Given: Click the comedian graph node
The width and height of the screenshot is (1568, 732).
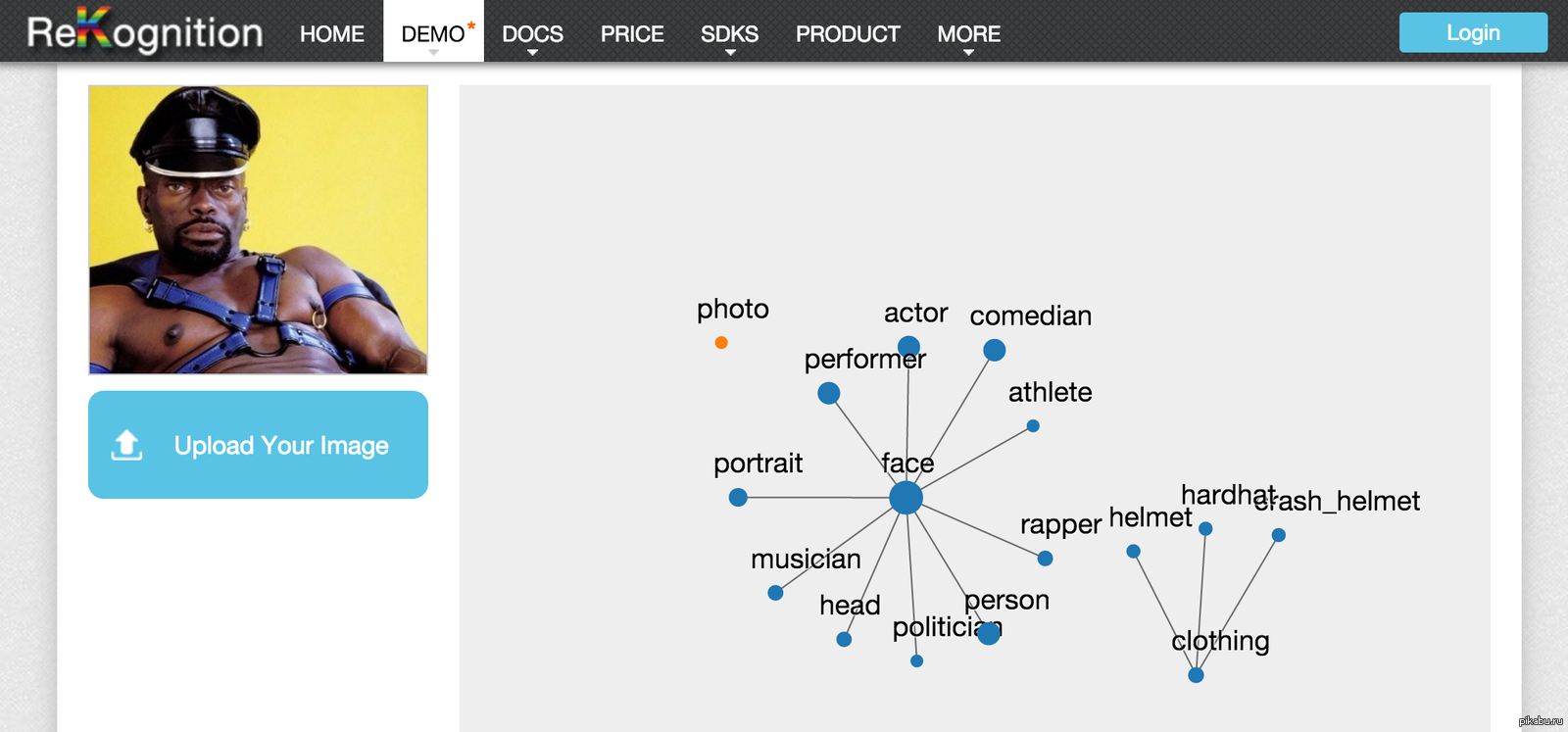Looking at the screenshot, I should pyautogui.click(x=994, y=350).
